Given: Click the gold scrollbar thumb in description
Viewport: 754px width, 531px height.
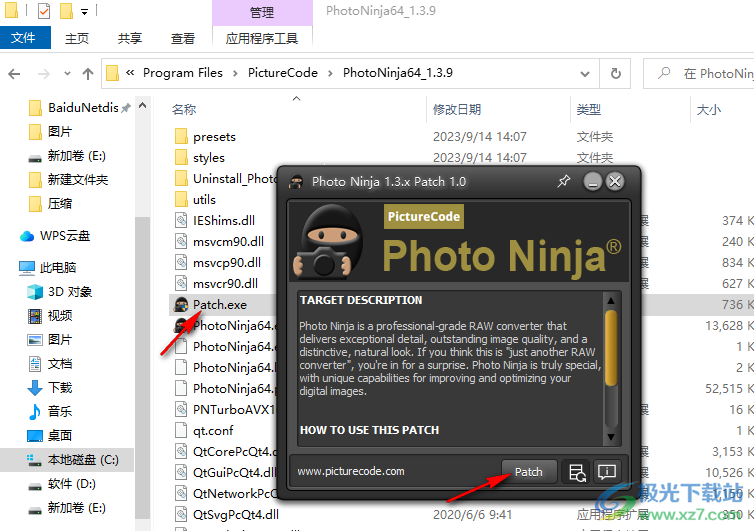Looking at the screenshot, I should [x=611, y=348].
